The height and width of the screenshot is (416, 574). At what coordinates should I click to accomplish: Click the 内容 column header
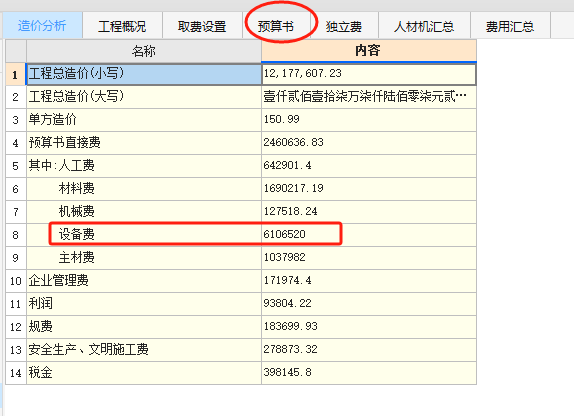point(369,51)
